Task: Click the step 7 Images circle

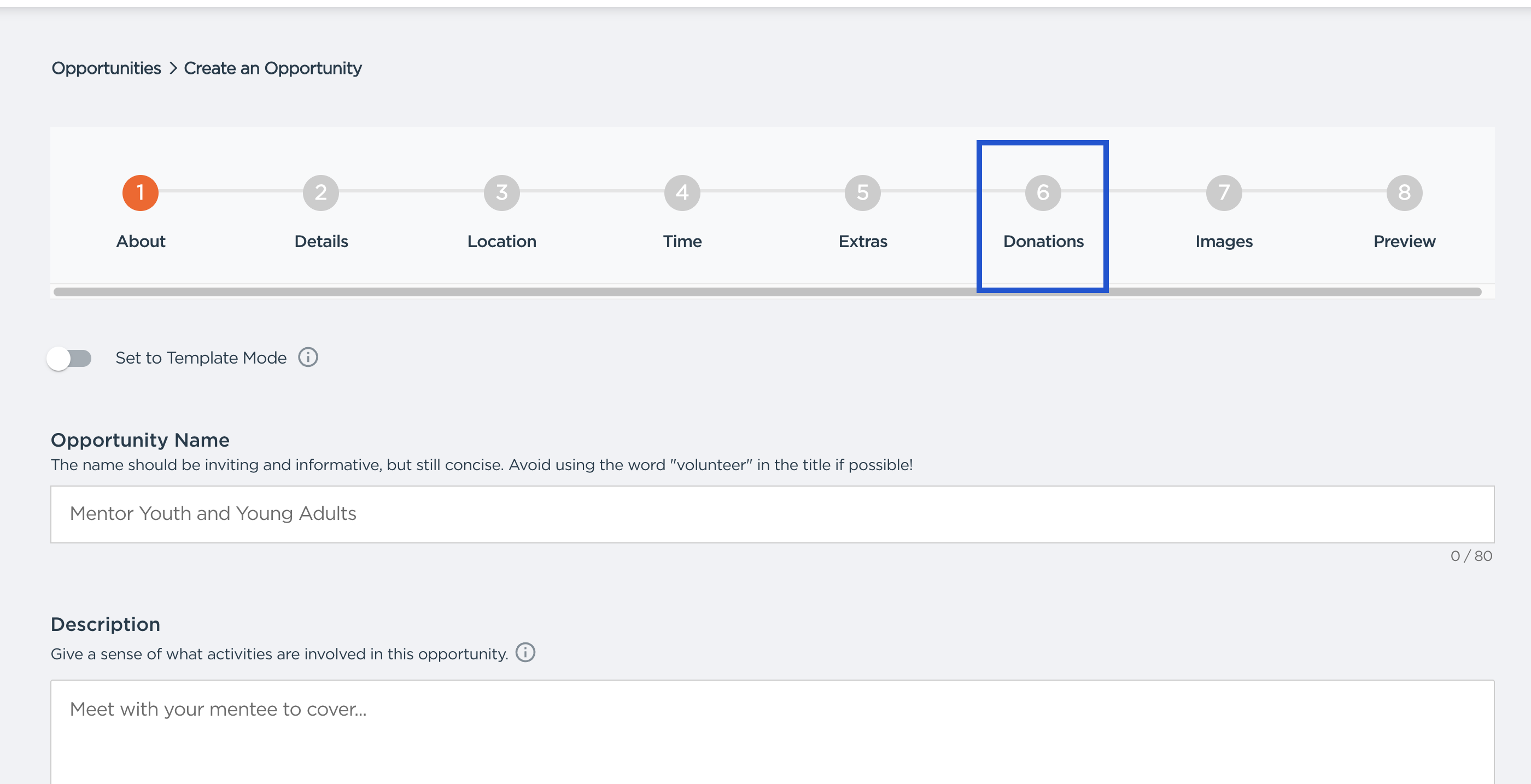Action: tap(1224, 192)
